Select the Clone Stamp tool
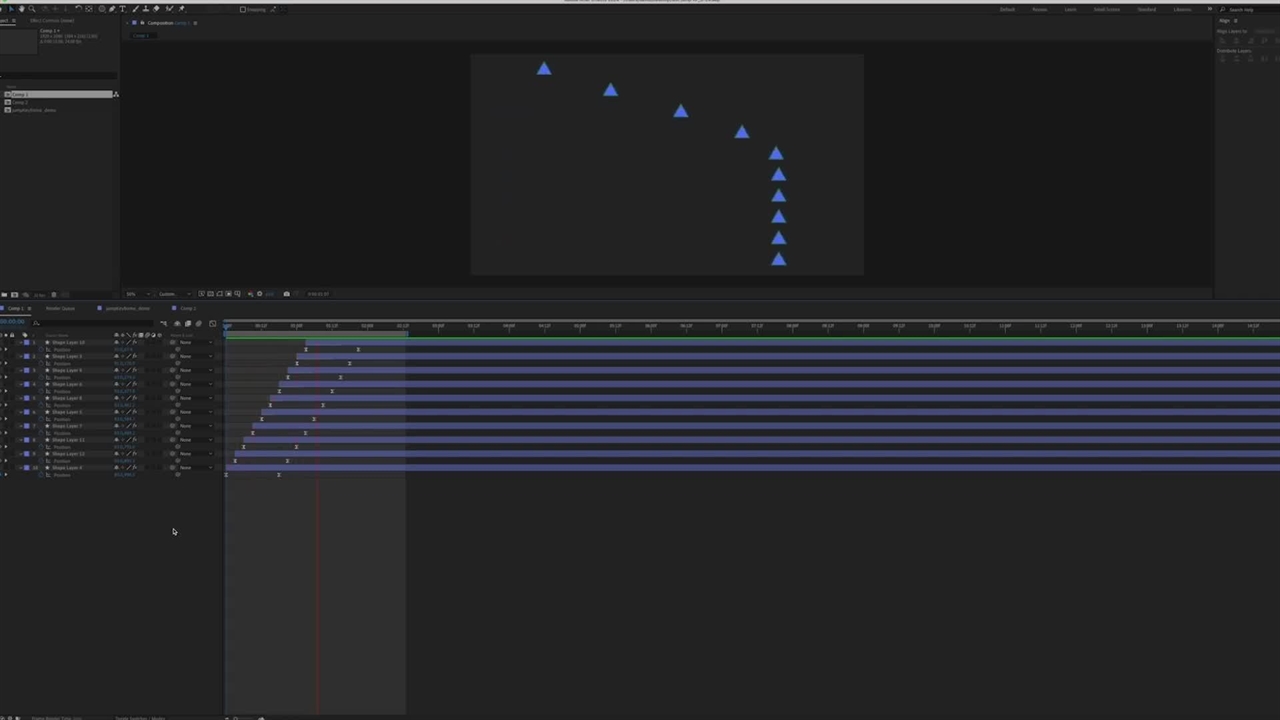The width and height of the screenshot is (1280, 720). click(x=146, y=9)
